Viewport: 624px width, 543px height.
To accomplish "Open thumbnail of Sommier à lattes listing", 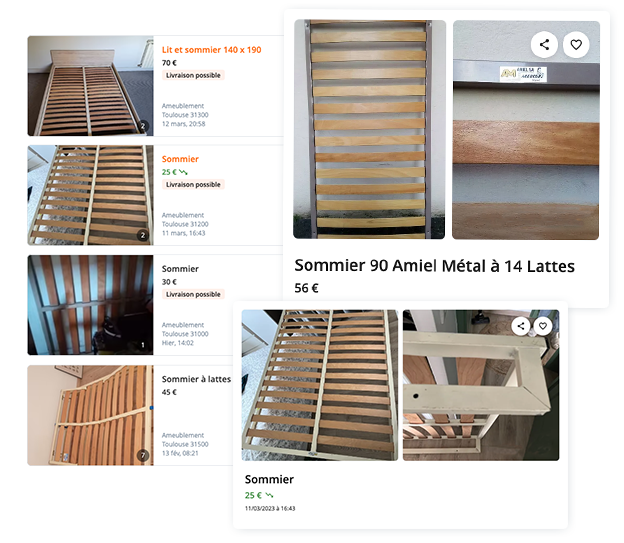I will pos(90,415).
